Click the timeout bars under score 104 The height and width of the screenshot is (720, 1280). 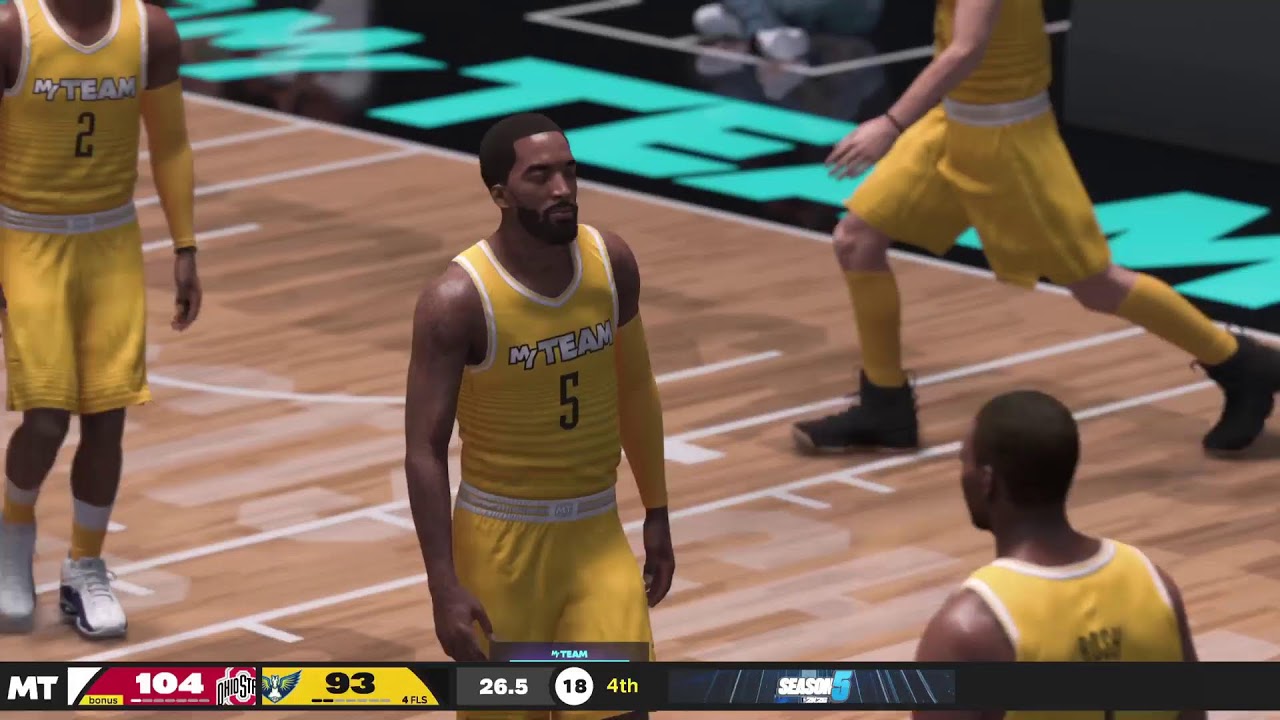point(170,700)
